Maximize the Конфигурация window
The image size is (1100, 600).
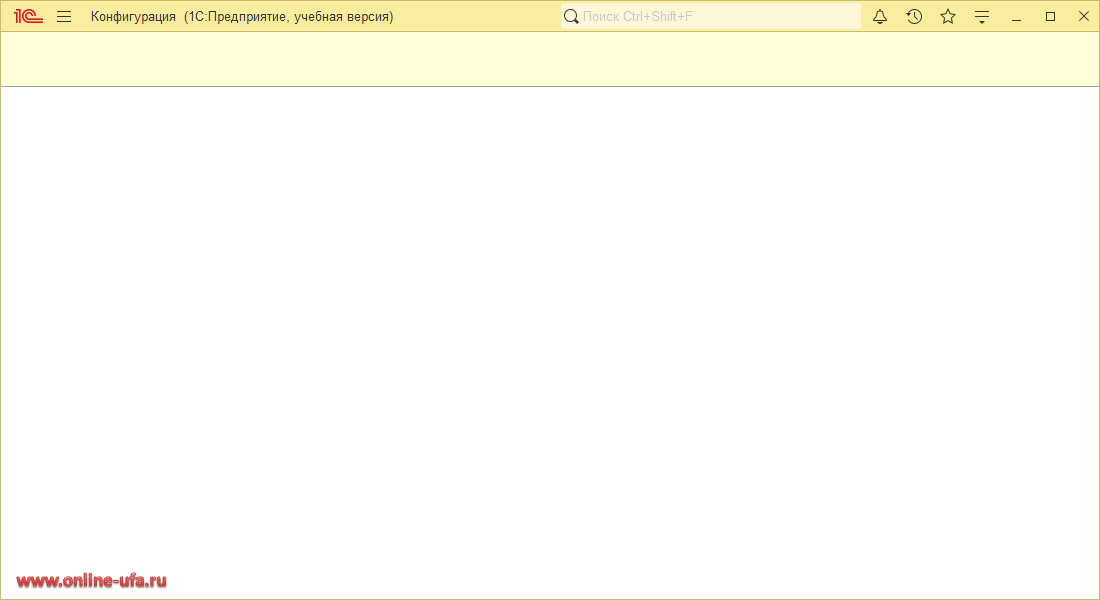[x=1050, y=16]
